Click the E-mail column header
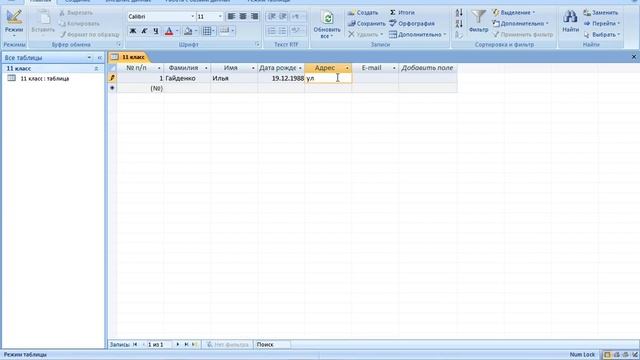640x360 pixels. pos(375,68)
